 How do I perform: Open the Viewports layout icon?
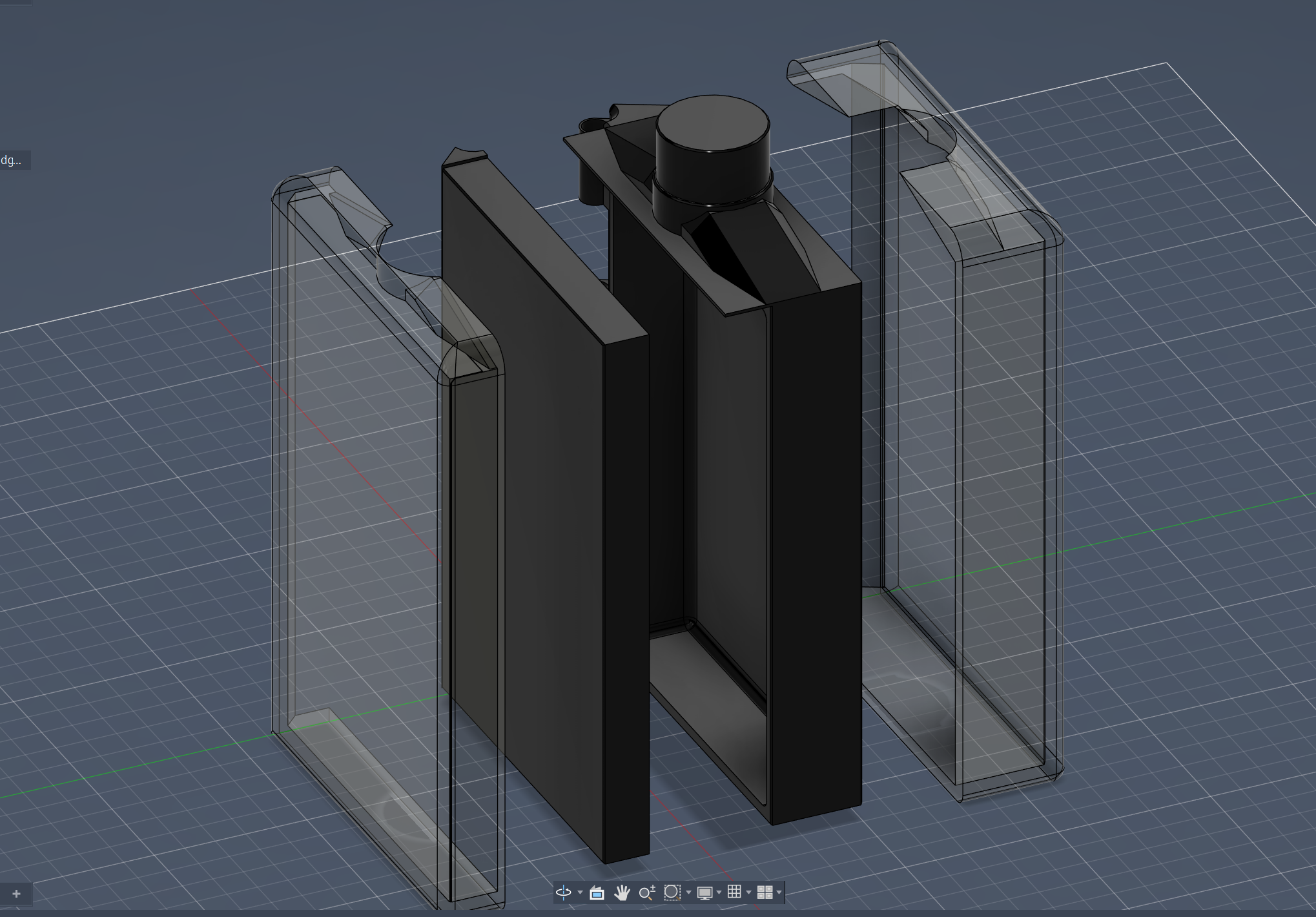coord(765,892)
